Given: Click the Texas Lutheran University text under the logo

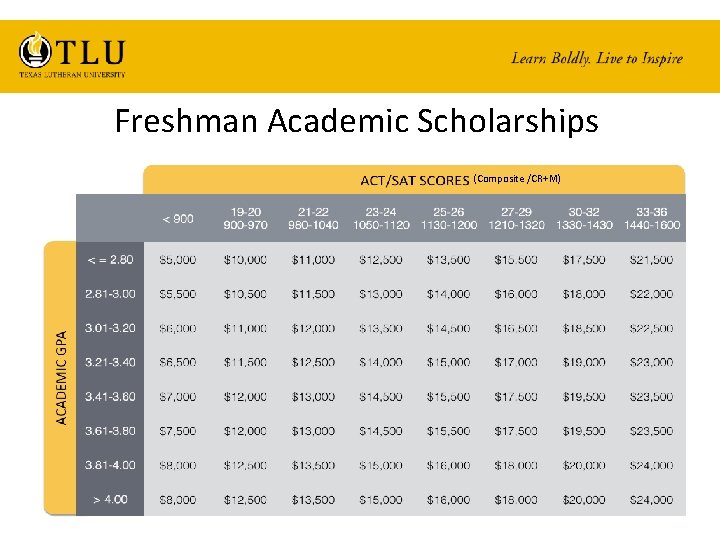Looking at the screenshot, I should pyautogui.click(x=72, y=74).
